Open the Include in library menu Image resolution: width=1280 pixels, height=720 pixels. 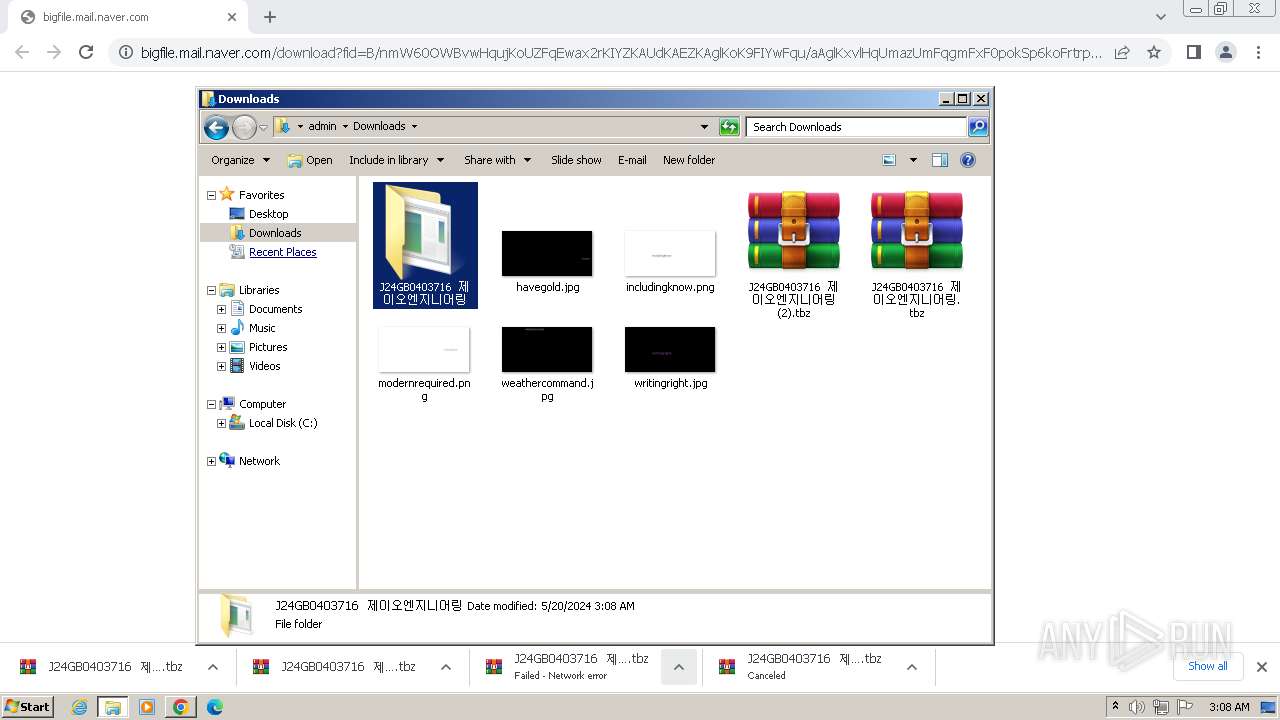coord(395,160)
